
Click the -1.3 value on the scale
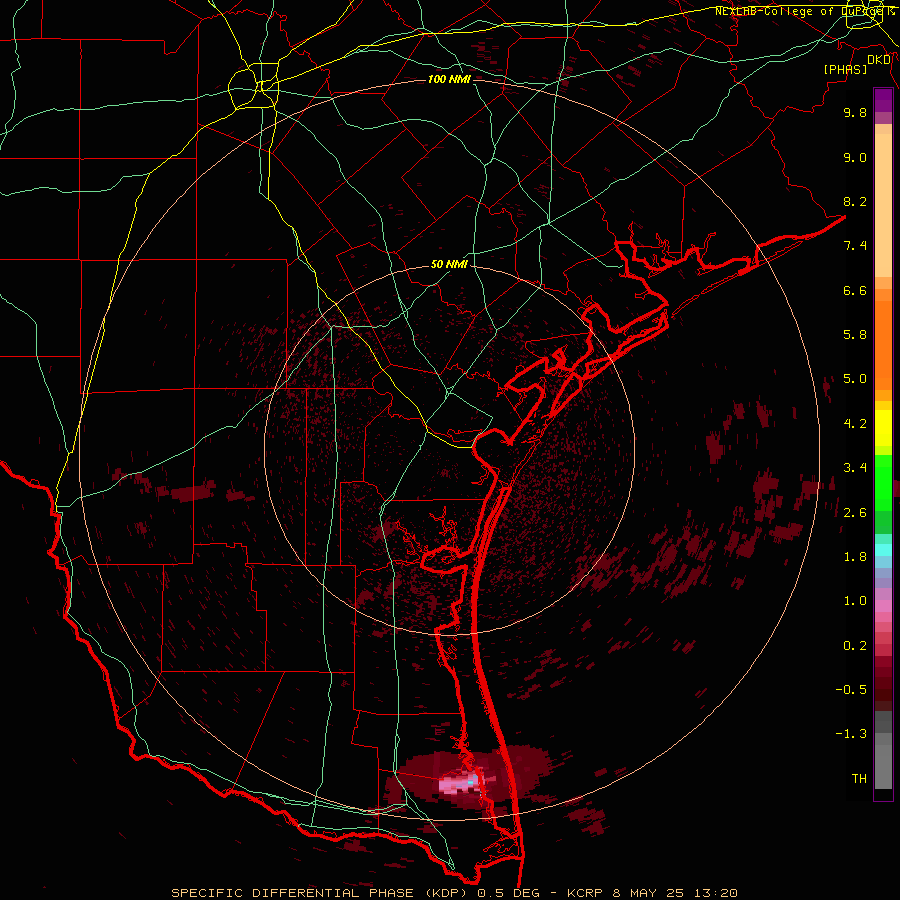(x=851, y=734)
